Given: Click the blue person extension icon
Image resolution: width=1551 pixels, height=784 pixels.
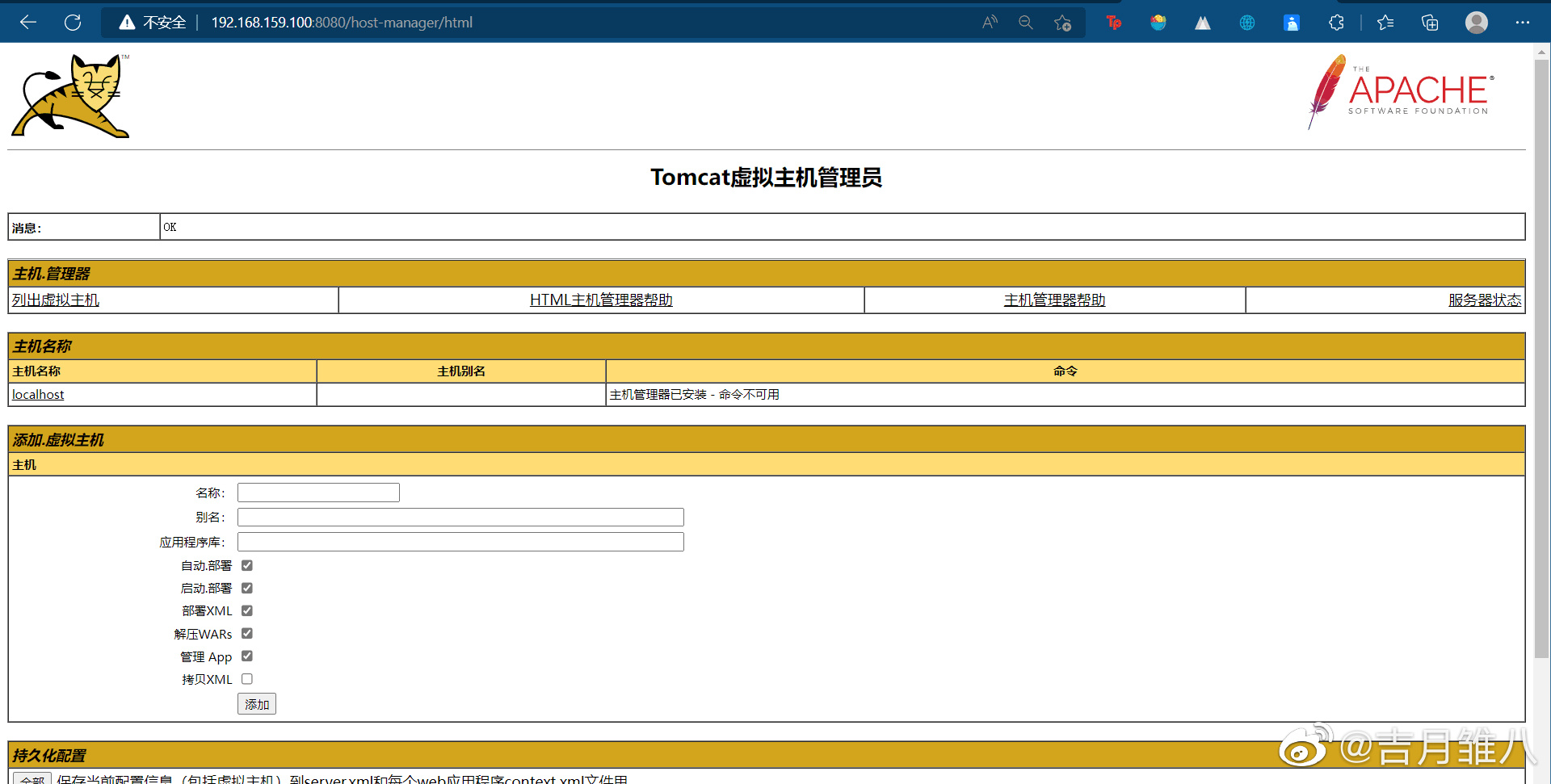Looking at the screenshot, I should pyautogui.click(x=1292, y=23).
